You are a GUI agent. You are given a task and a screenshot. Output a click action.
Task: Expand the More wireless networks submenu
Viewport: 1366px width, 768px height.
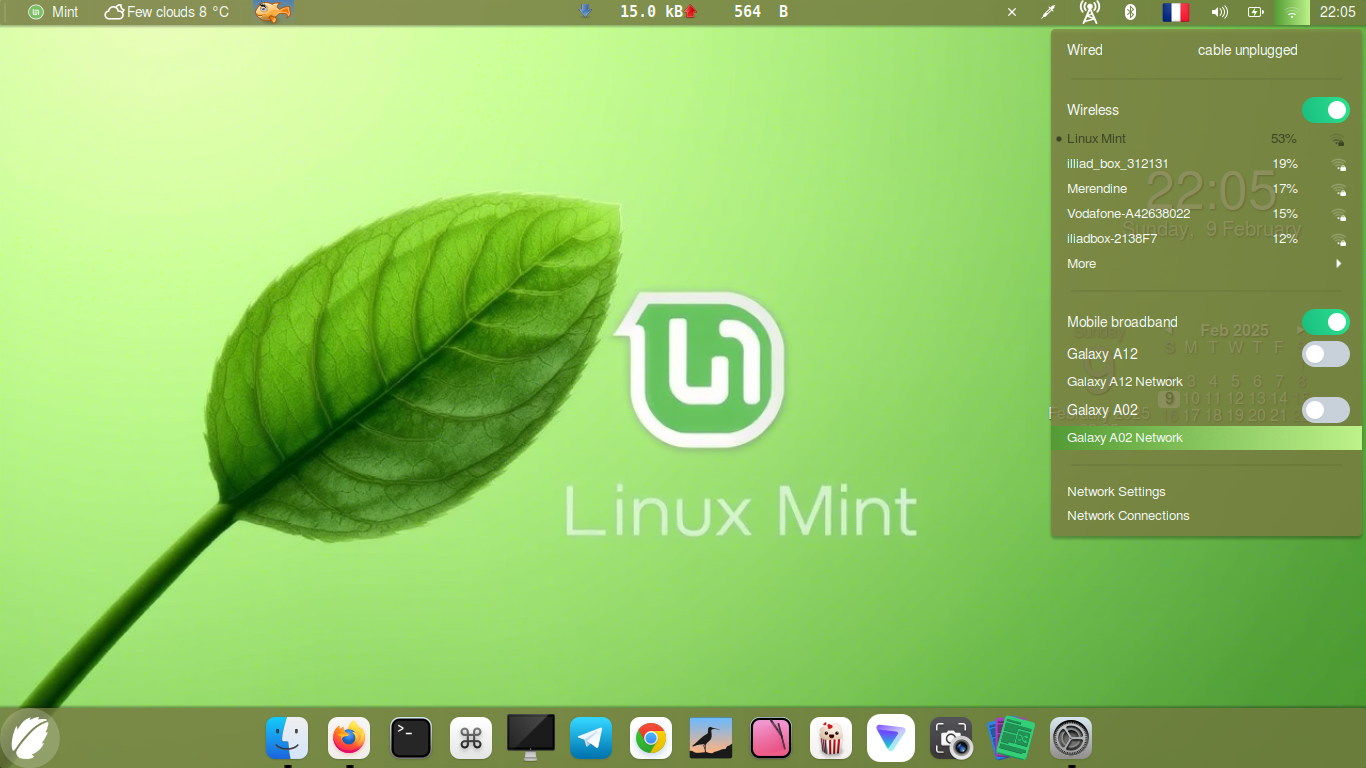click(1207, 264)
